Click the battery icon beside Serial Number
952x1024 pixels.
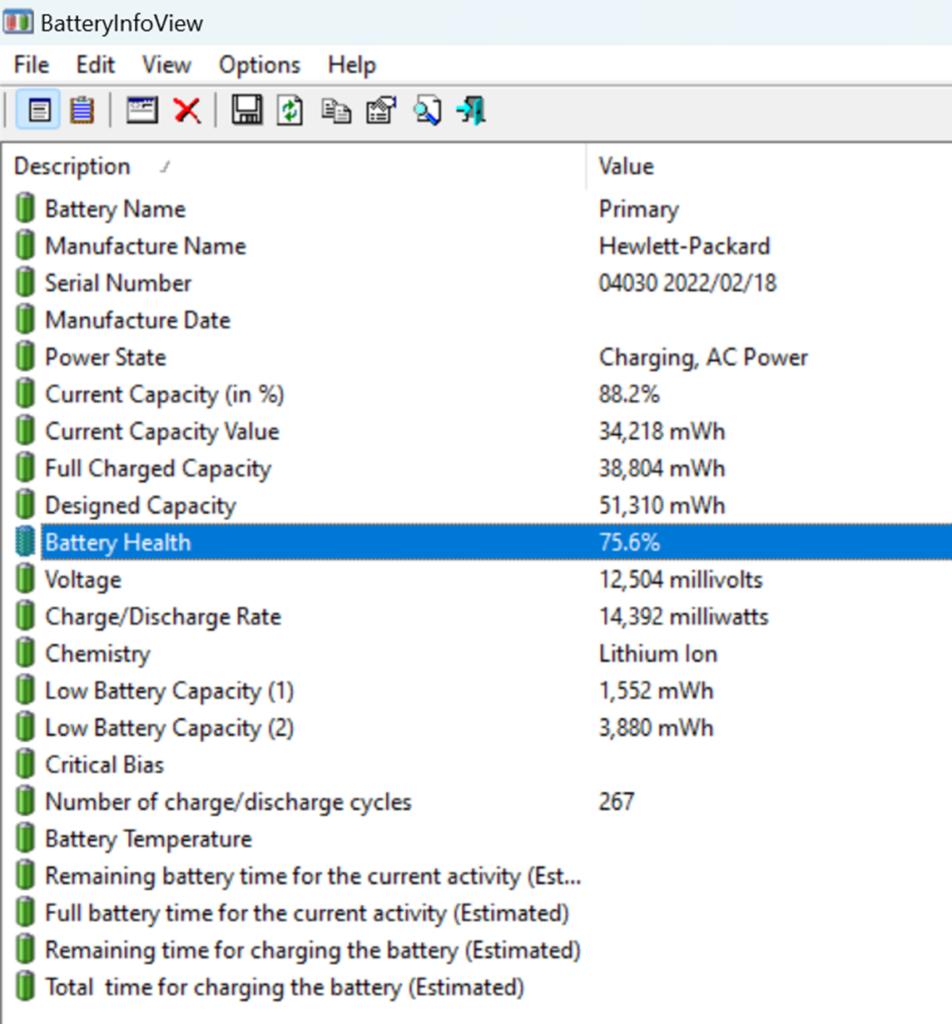pos(25,283)
